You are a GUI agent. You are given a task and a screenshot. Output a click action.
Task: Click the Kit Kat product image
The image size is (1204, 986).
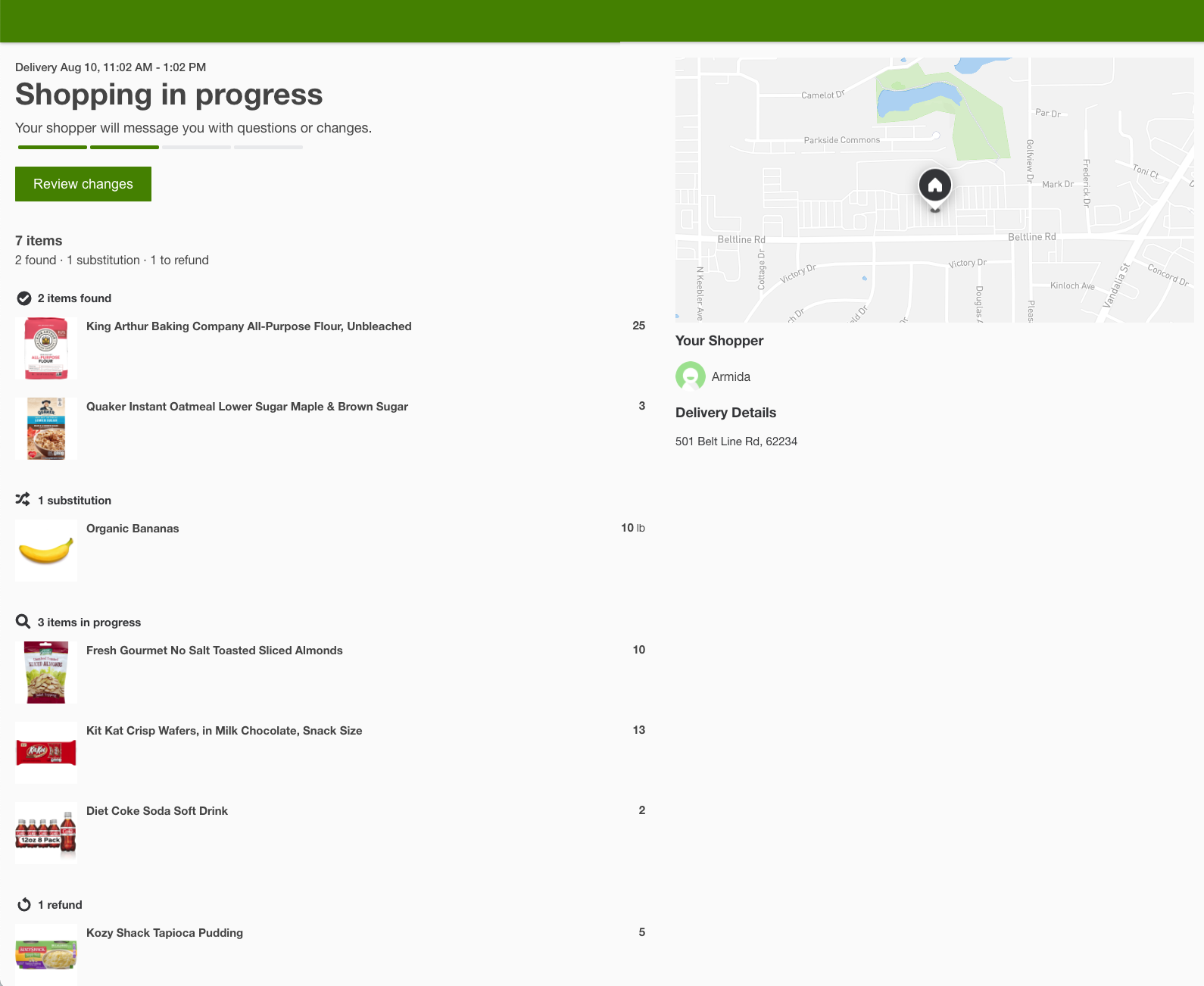[x=46, y=753]
